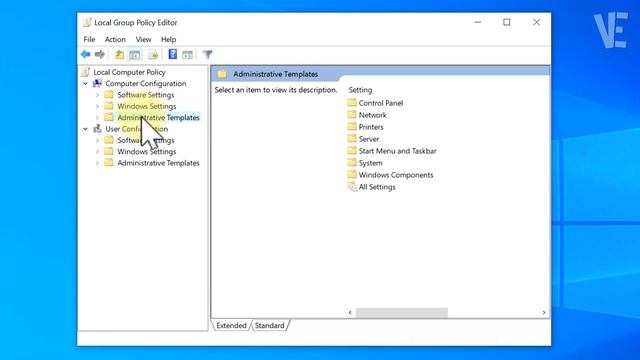Click the Network folder icon
The height and width of the screenshot is (360, 640).
pyautogui.click(x=352, y=115)
